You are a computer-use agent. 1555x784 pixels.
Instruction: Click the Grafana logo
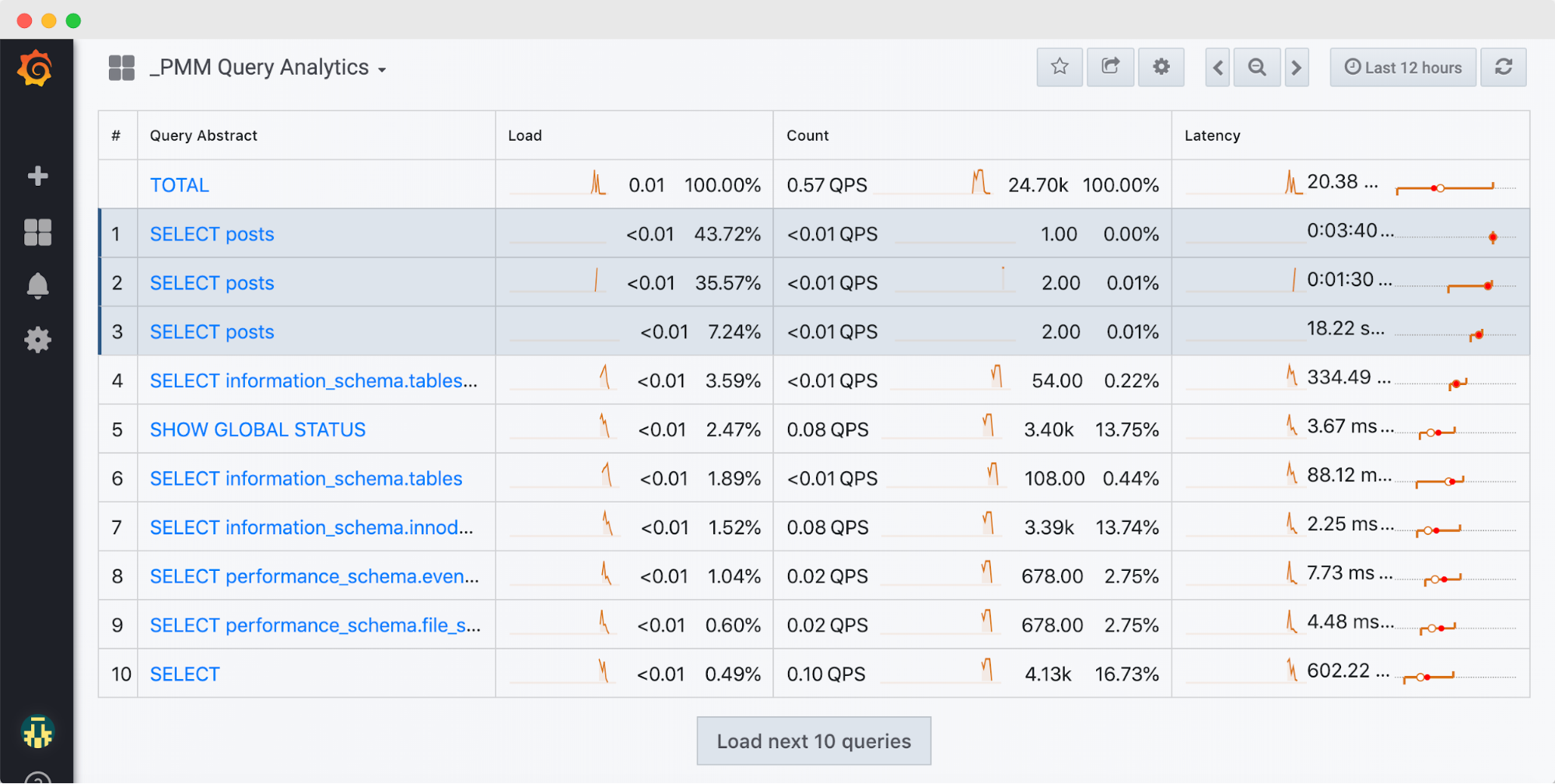pos(37,68)
